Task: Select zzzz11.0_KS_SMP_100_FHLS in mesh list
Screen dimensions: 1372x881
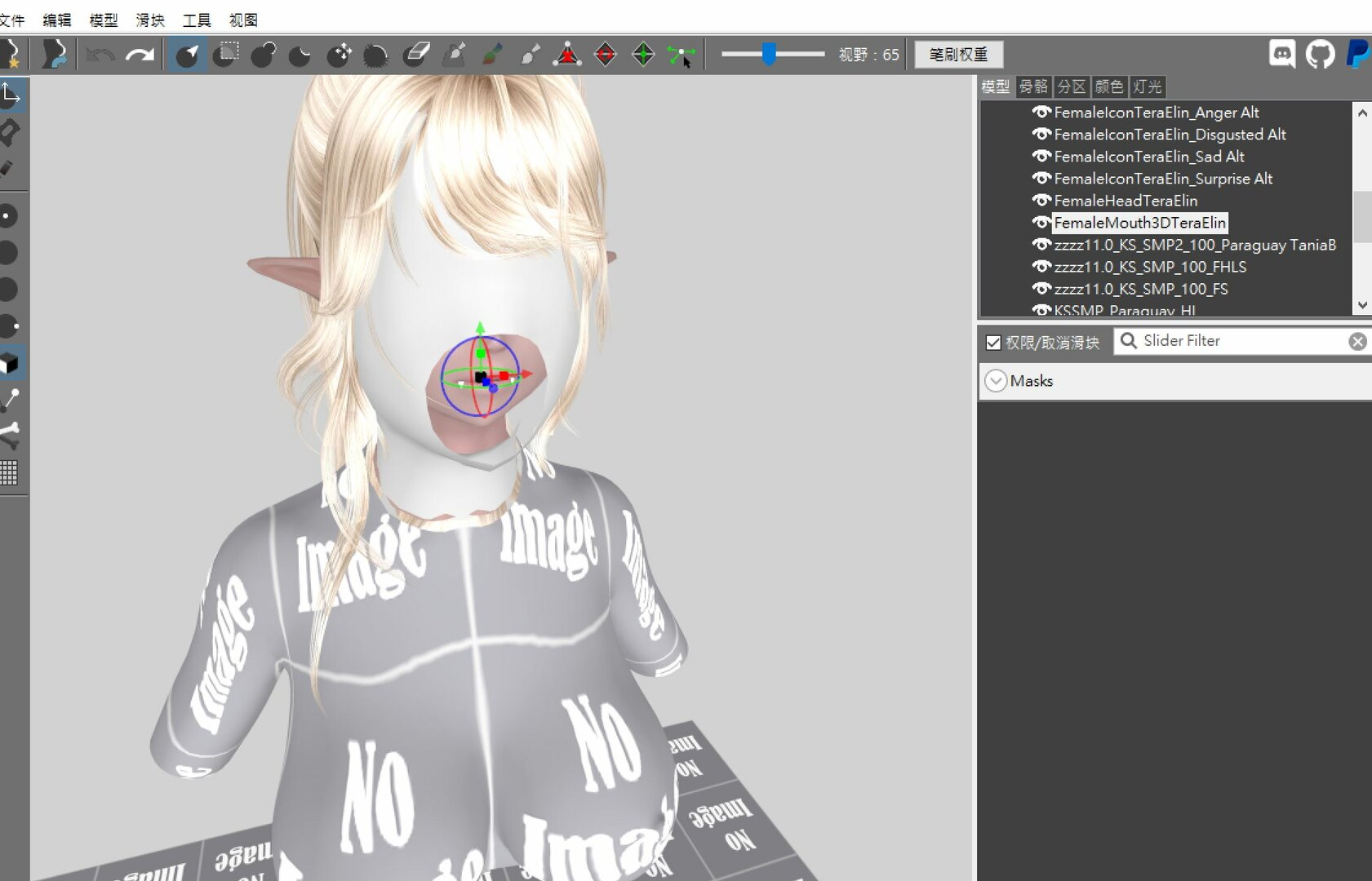Action: click(1150, 267)
